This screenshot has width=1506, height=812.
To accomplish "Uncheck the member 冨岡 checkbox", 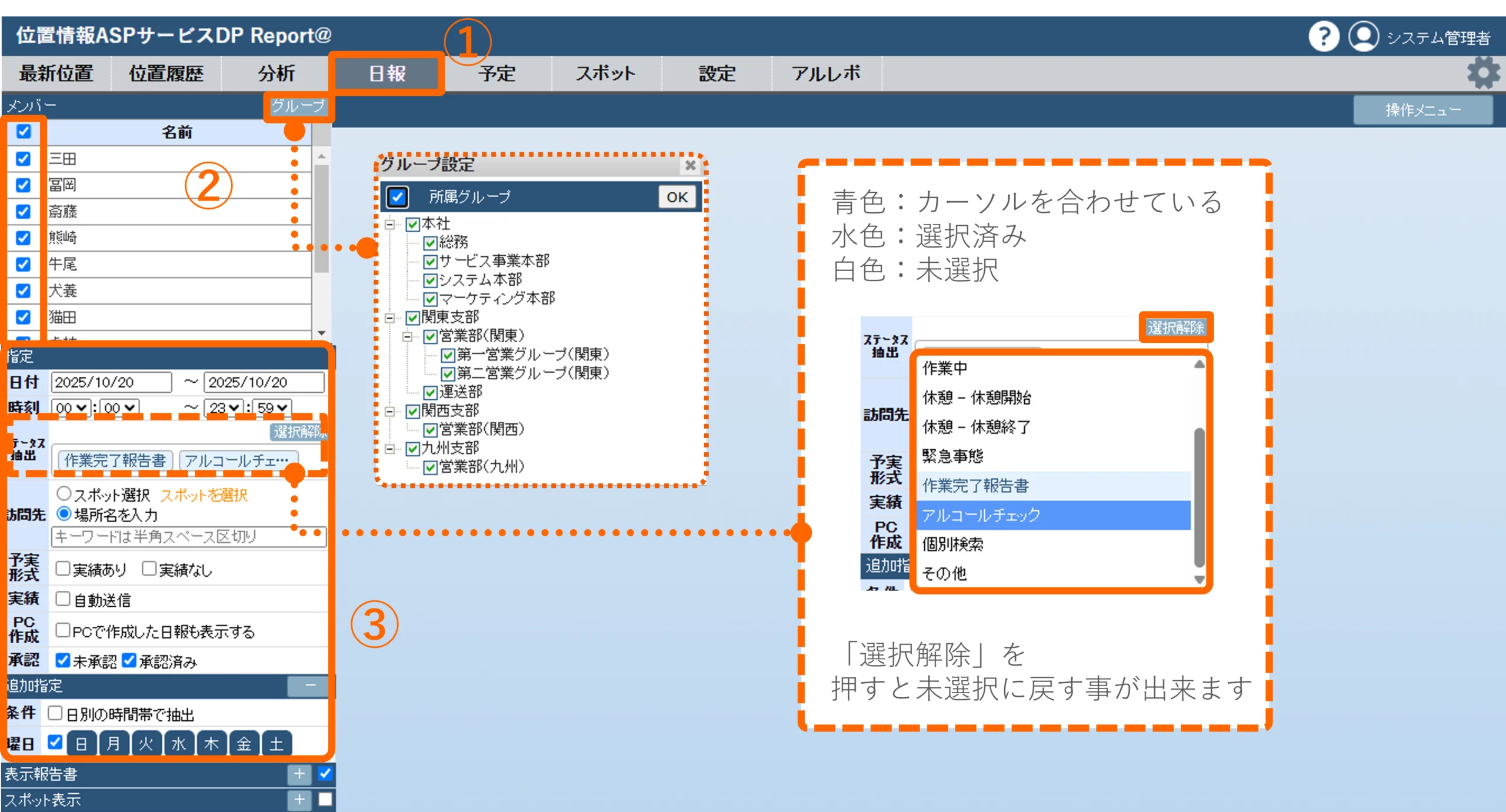I will [x=23, y=185].
